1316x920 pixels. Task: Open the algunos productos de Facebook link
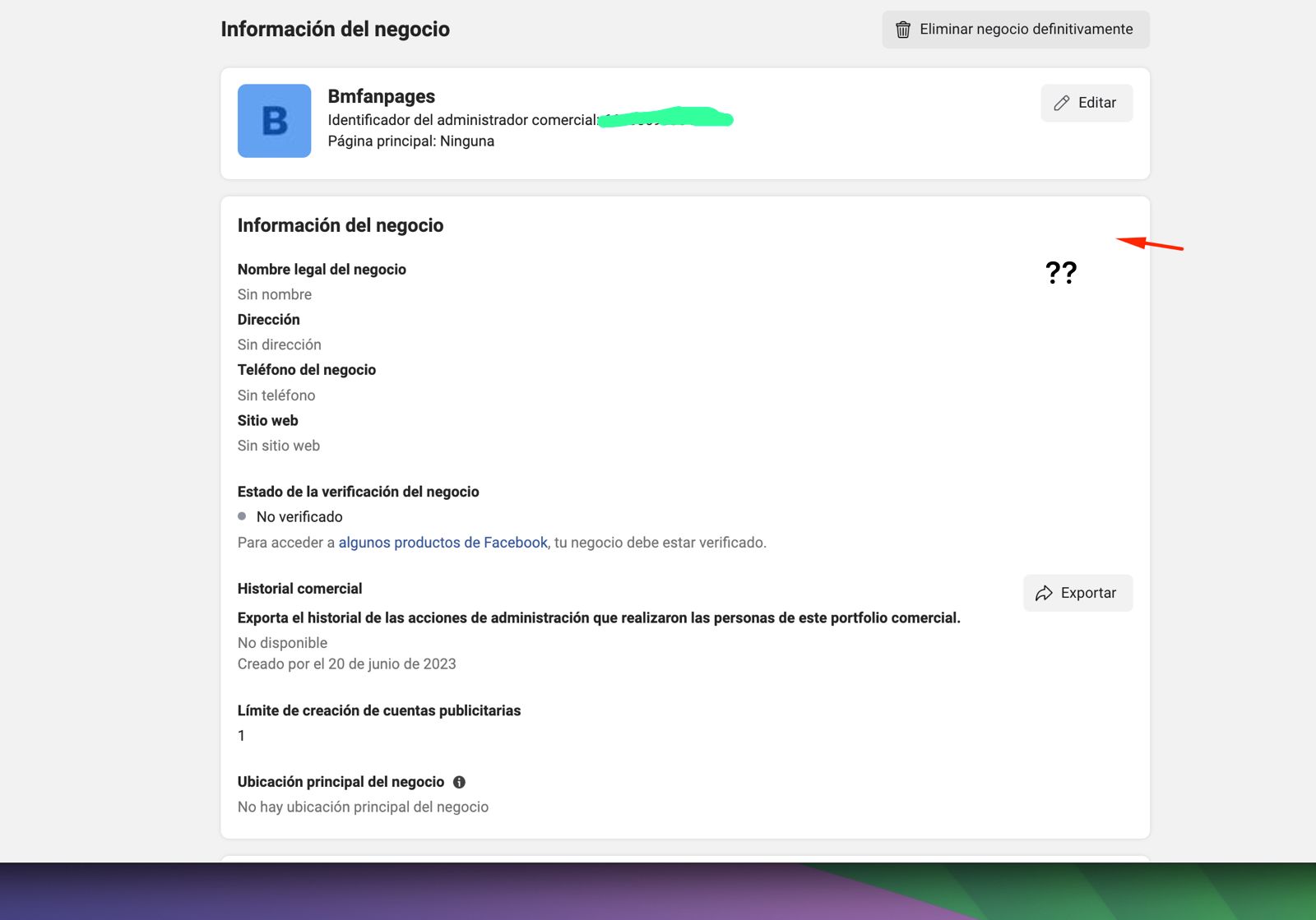(443, 543)
